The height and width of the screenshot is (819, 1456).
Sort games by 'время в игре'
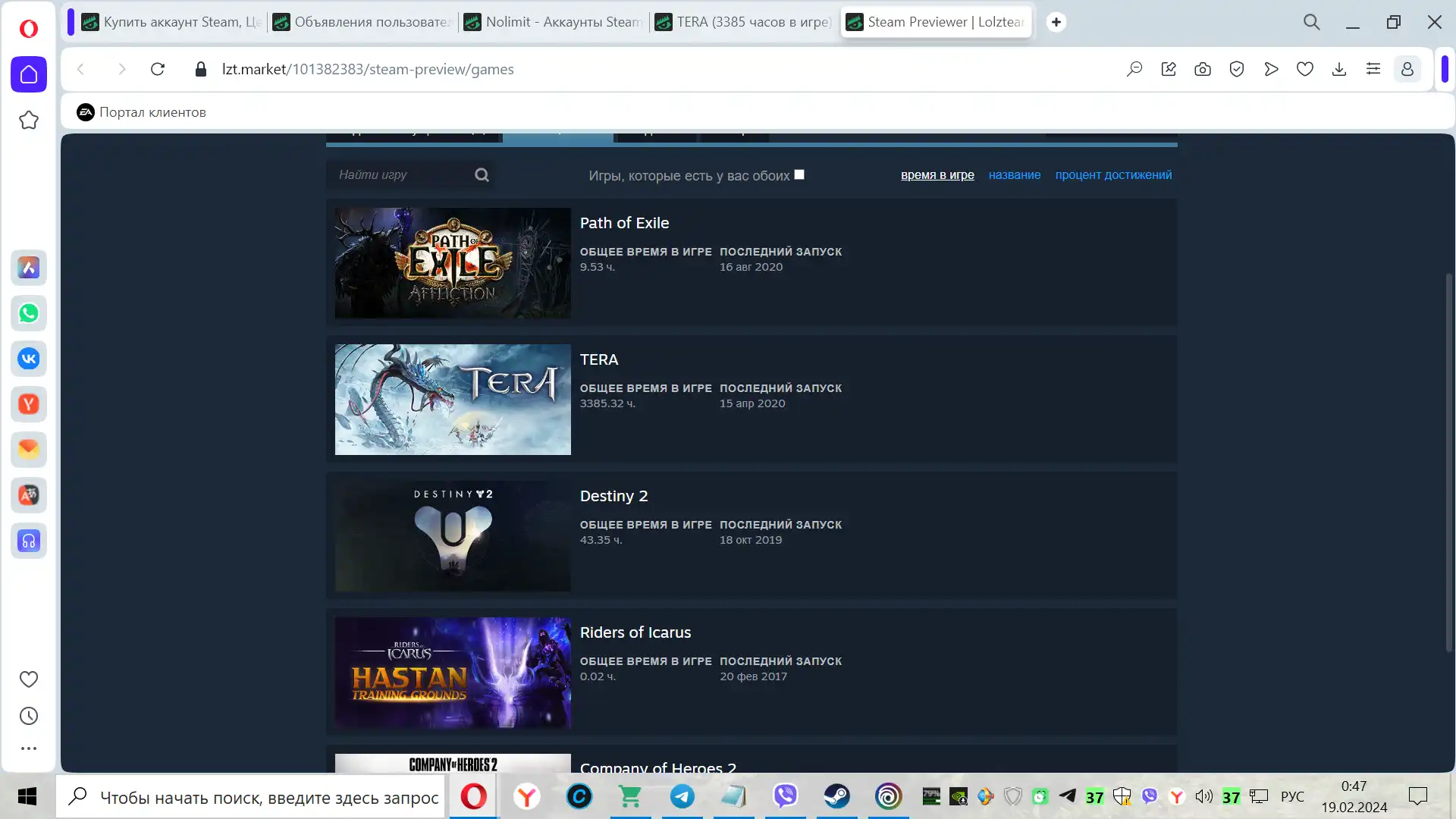pos(937,175)
